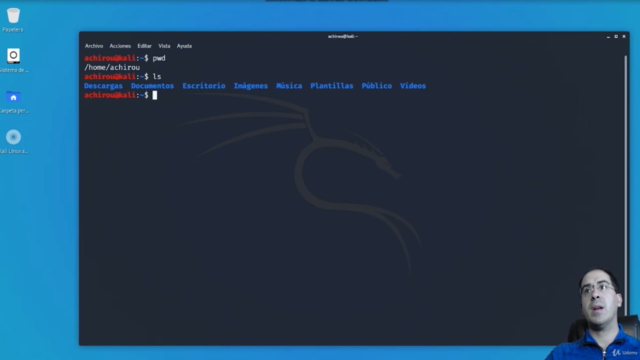Viewport: 640px width, 360px height.
Task: Click the ls command text
Action: [157, 76]
